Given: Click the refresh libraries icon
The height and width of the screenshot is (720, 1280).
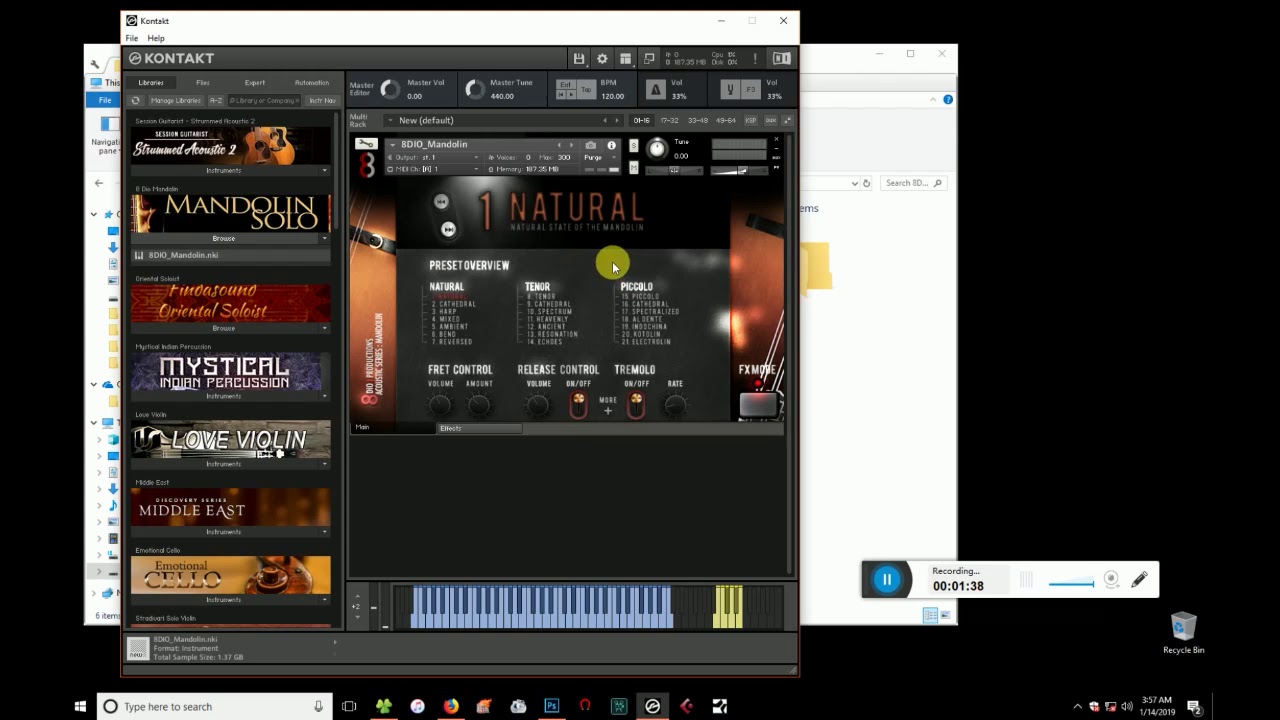Looking at the screenshot, I should coord(136,100).
